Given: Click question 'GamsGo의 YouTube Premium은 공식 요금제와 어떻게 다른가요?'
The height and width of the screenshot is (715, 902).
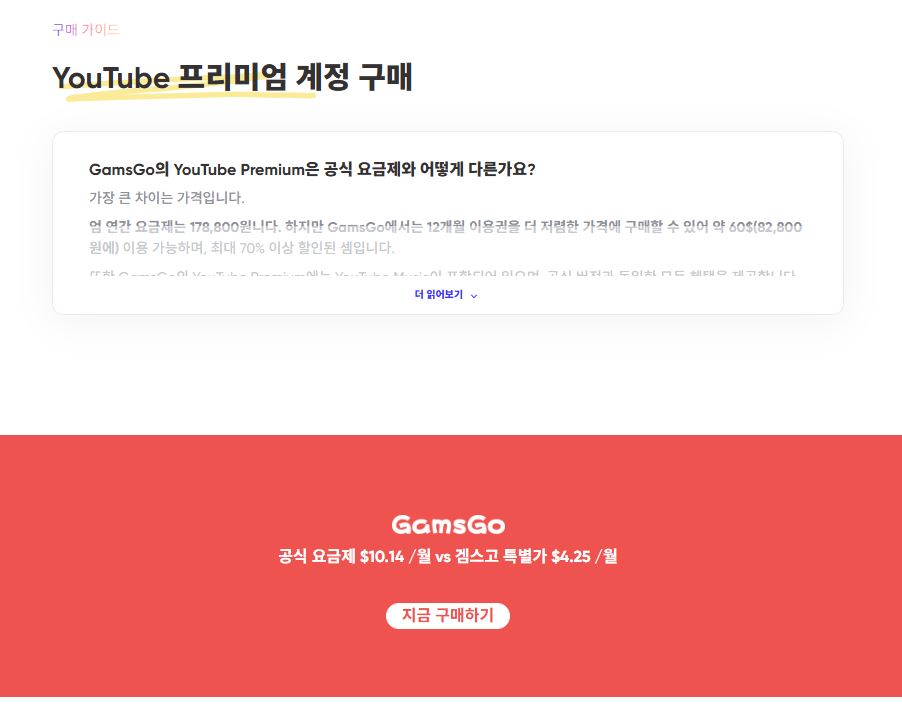Looking at the screenshot, I should pyautogui.click(x=312, y=170).
